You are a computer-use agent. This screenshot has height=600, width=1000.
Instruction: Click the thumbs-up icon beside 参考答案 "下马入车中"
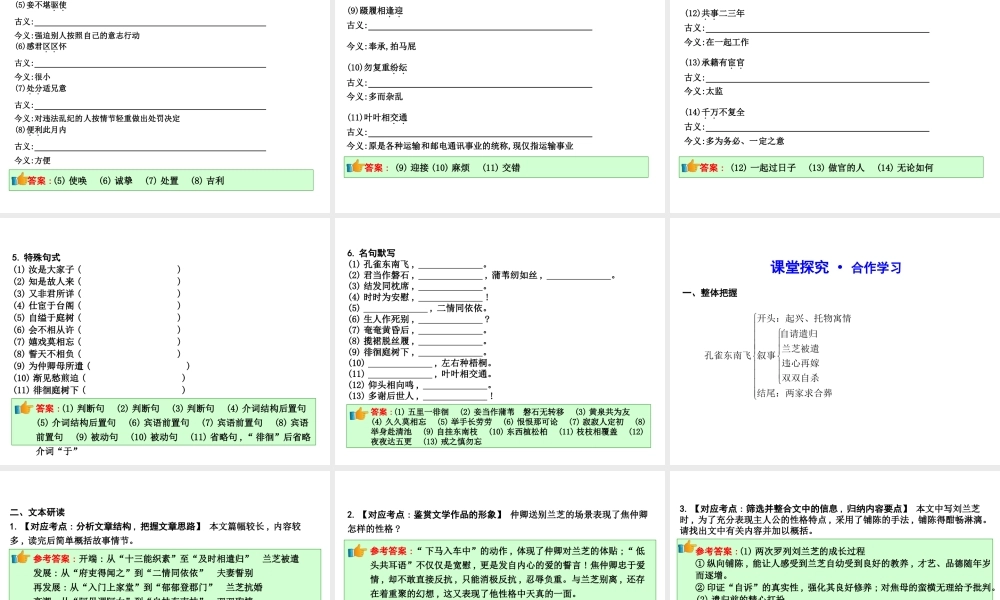[x=358, y=550]
